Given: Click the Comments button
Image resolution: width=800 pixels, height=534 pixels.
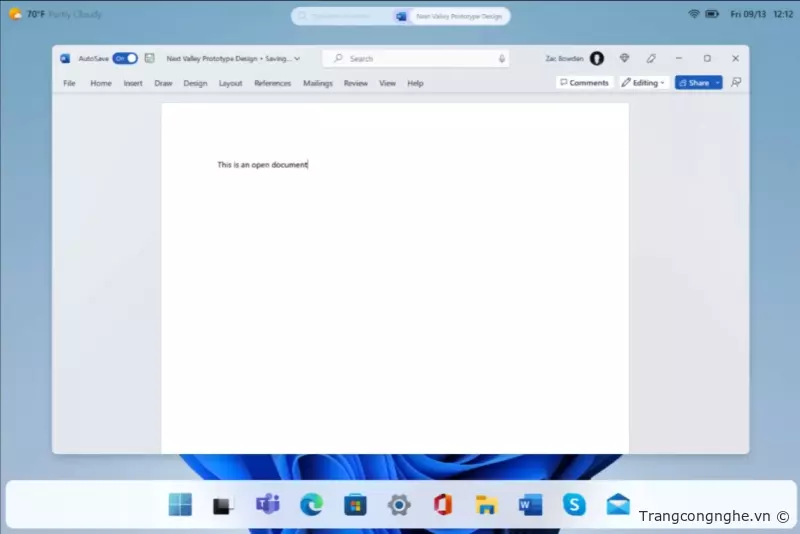Looking at the screenshot, I should [584, 83].
